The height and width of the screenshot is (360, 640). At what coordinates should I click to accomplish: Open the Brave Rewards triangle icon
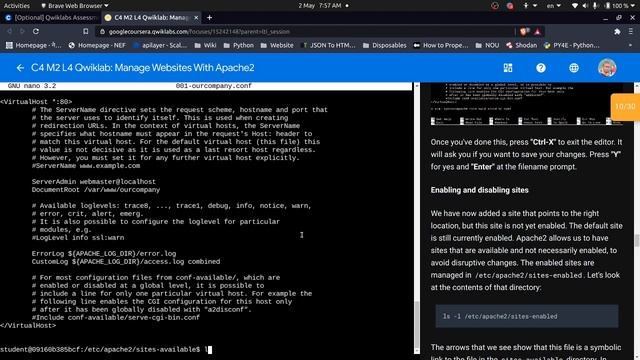pos(538,31)
